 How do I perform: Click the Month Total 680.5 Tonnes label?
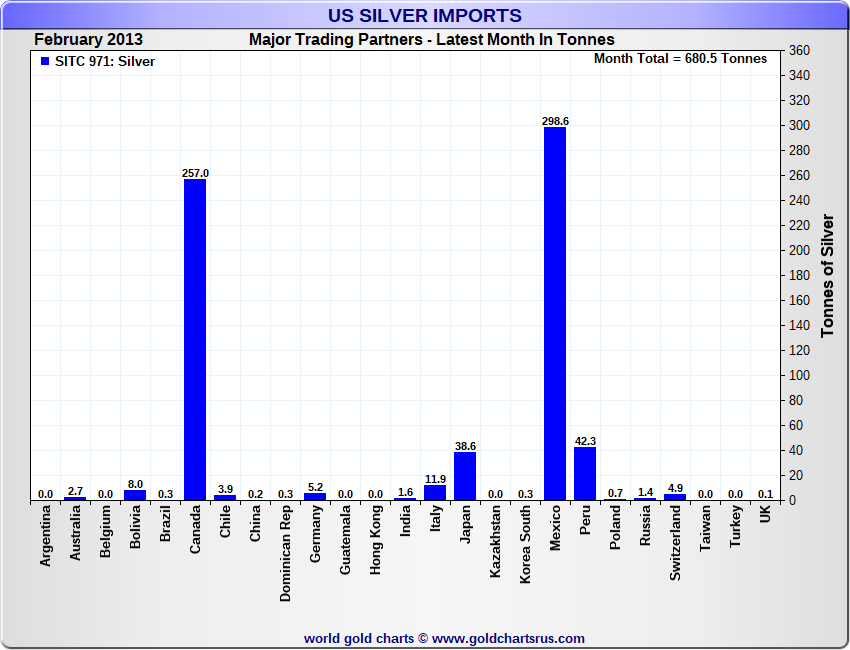click(x=680, y=59)
